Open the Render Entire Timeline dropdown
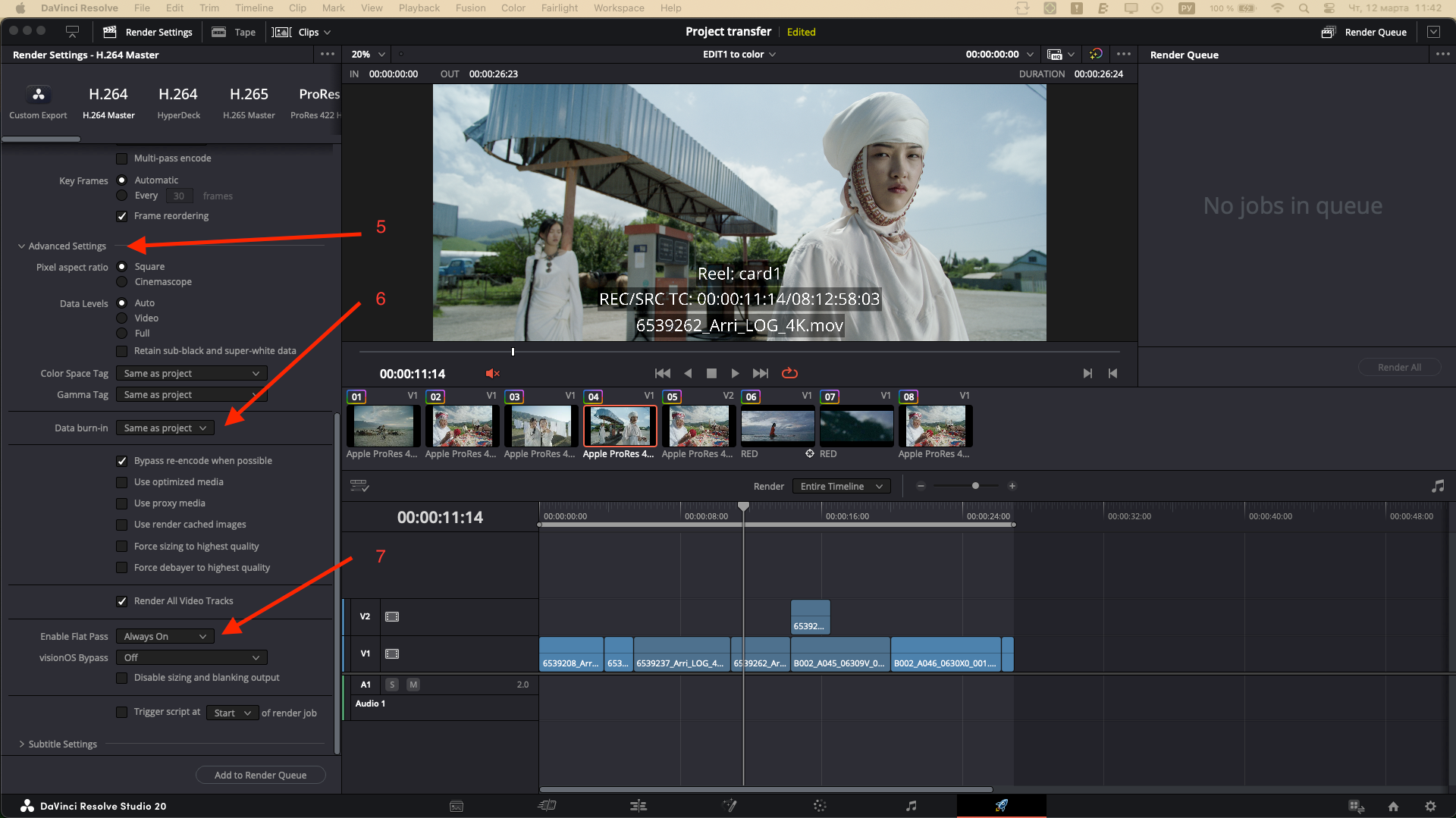The width and height of the screenshot is (1456, 818). click(x=840, y=486)
